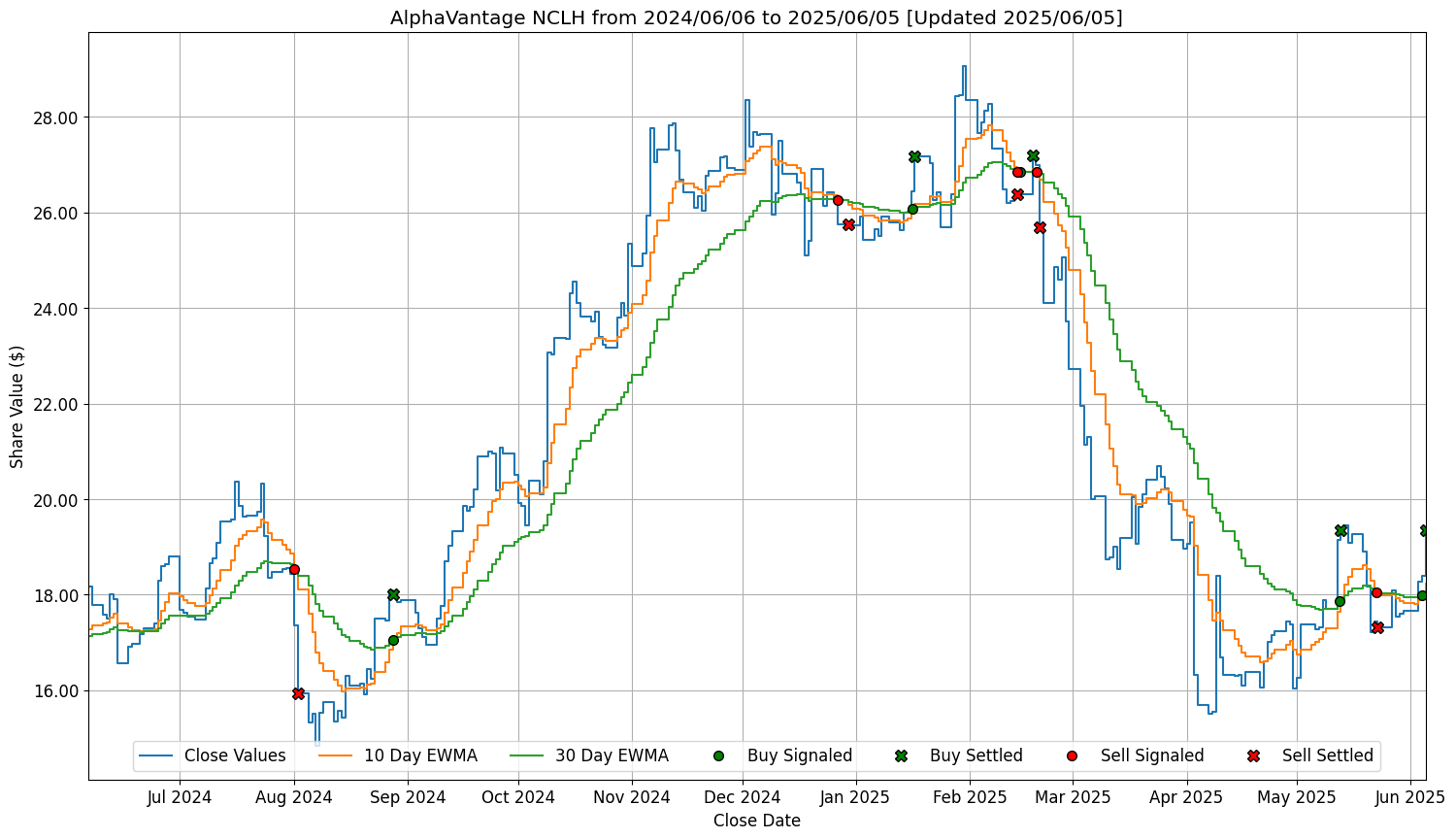Click the 28.00 y-axis tick label
The width and height of the screenshot is (1456, 839).
(x=56, y=117)
